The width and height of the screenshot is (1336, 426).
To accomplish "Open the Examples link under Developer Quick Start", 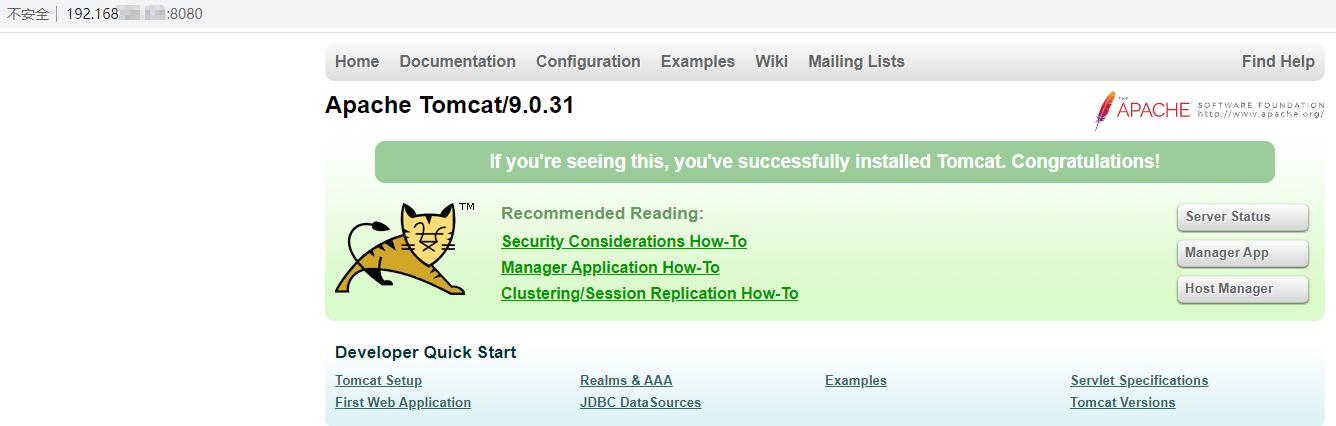I will point(856,380).
